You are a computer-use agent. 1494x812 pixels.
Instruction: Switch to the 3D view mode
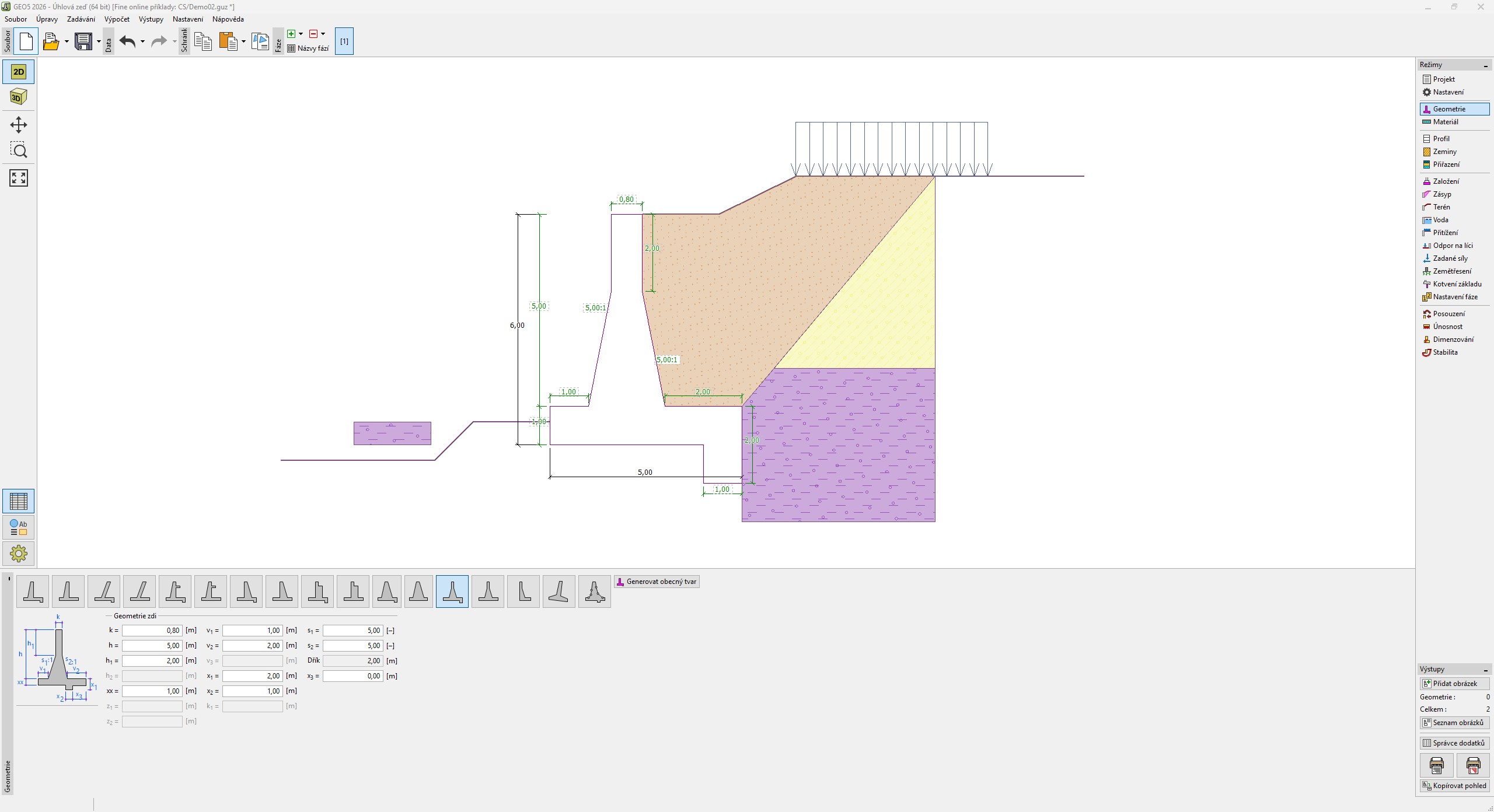pos(19,97)
